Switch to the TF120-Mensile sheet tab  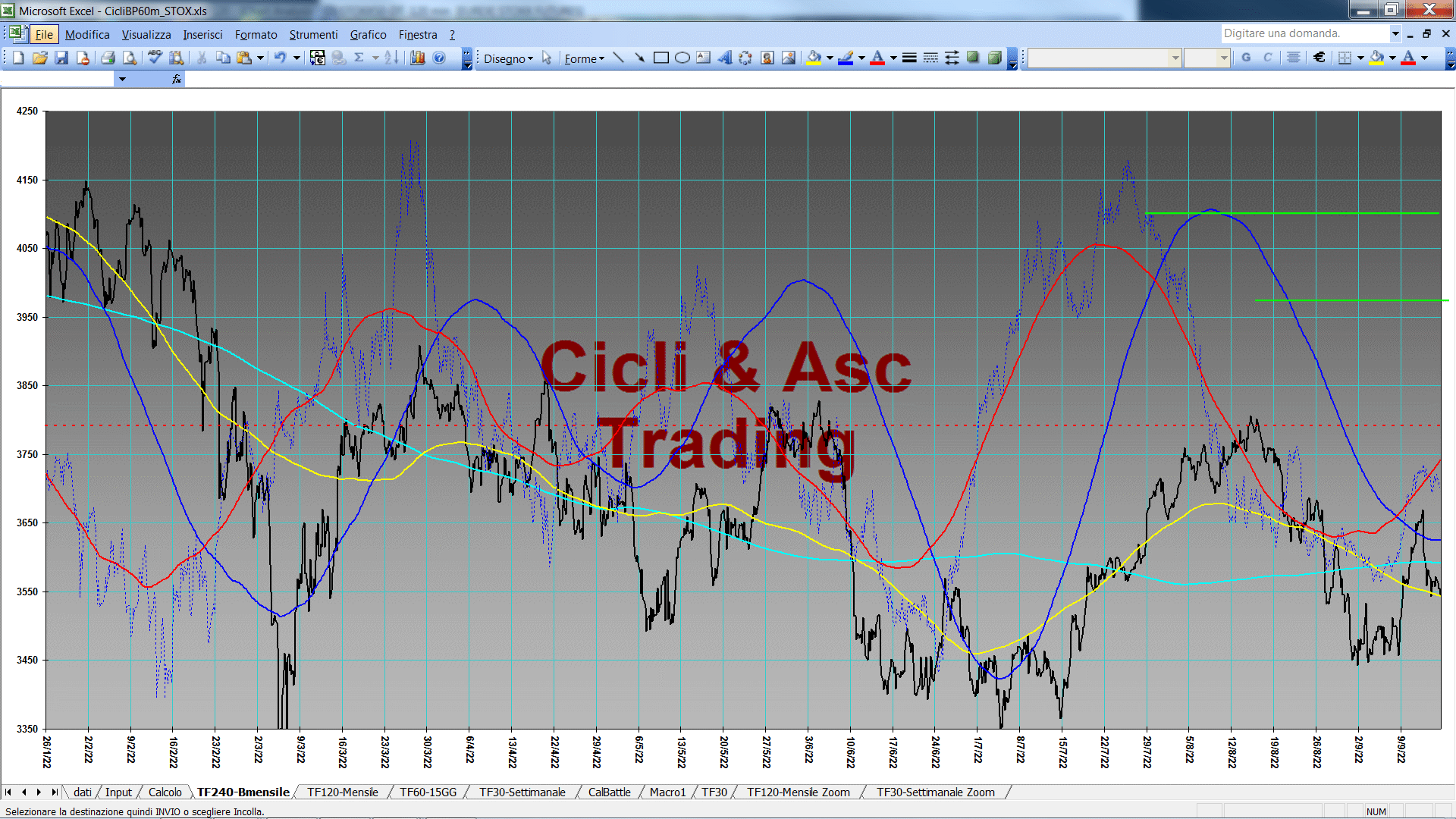pyautogui.click(x=342, y=792)
